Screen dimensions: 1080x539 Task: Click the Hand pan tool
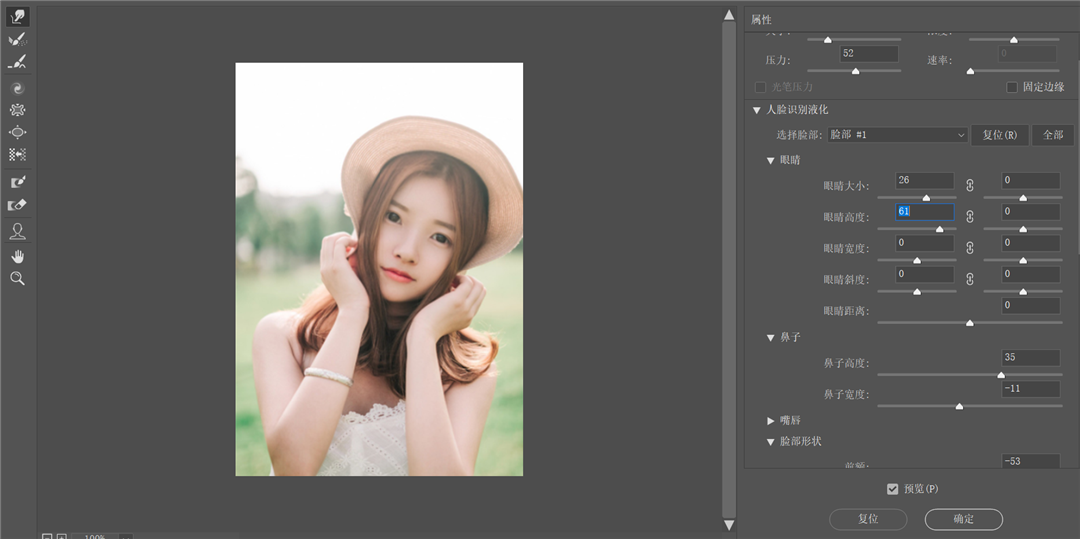[17, 256]
